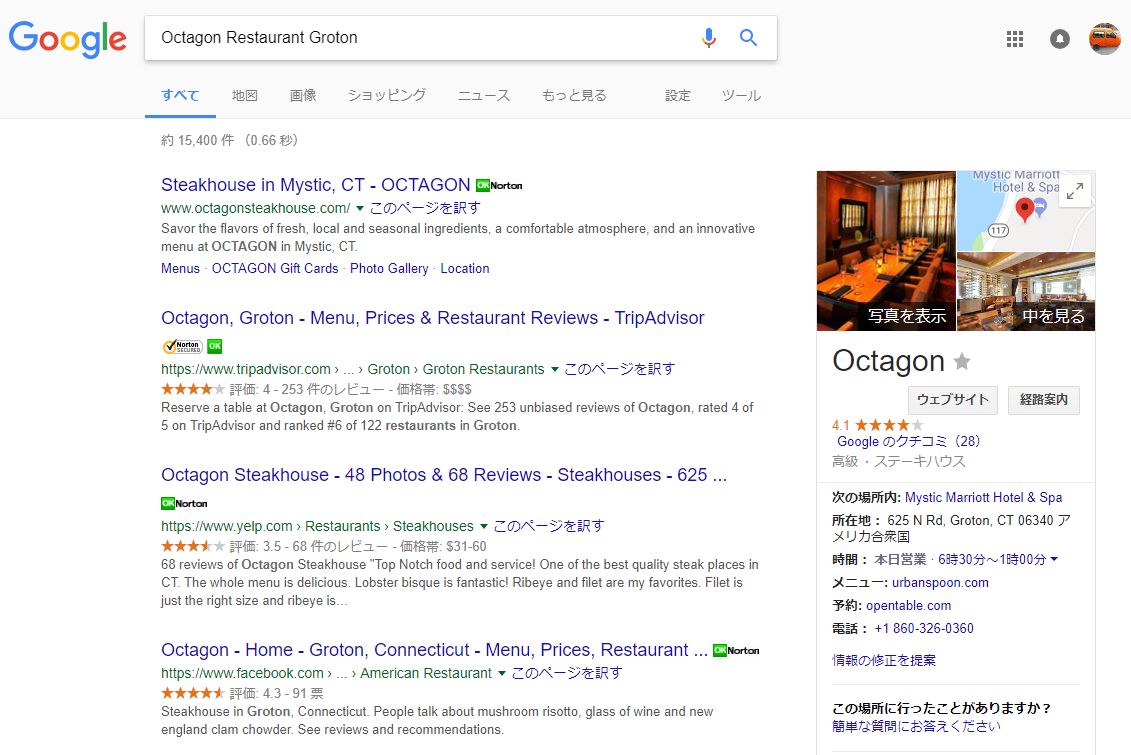The height and width of the screenshot is (755, 1131).
Task: Click the ウェブサイト button
Action: pyautogui.click(x=952, y=399)
